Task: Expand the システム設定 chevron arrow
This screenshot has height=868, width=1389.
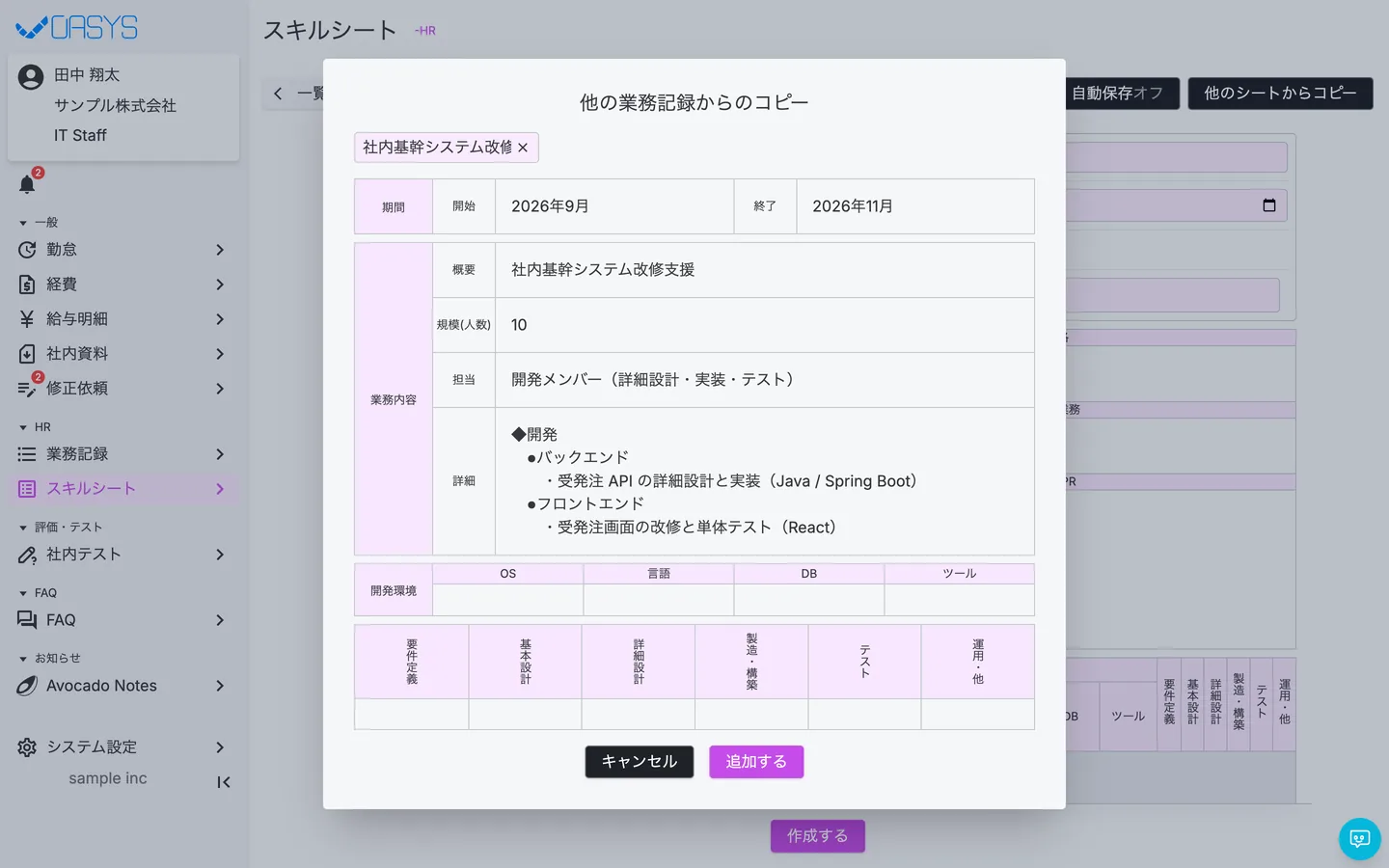Action: (x=220, y=747)
